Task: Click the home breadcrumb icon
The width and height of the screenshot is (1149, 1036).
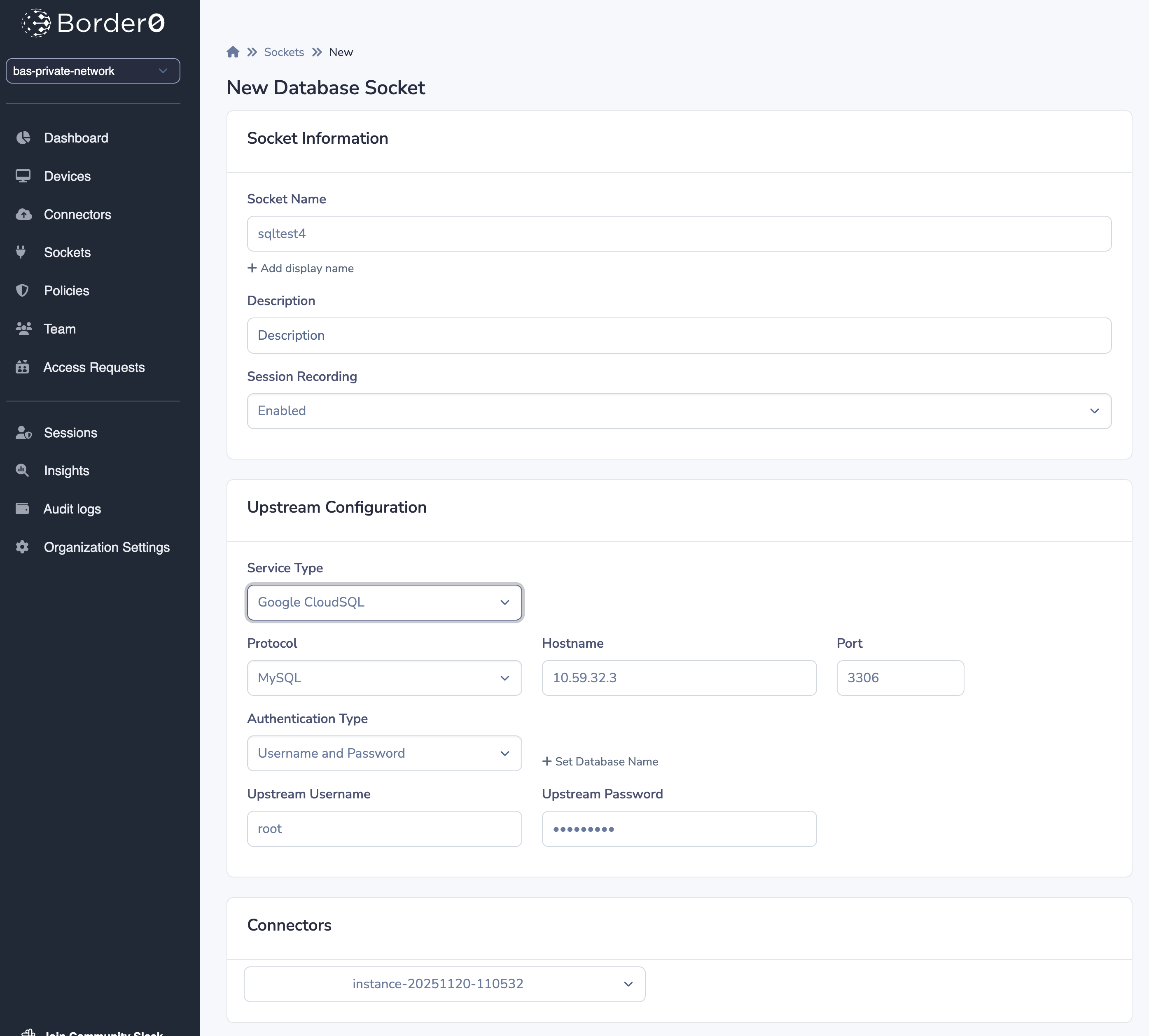Action: tap(233, 52)
